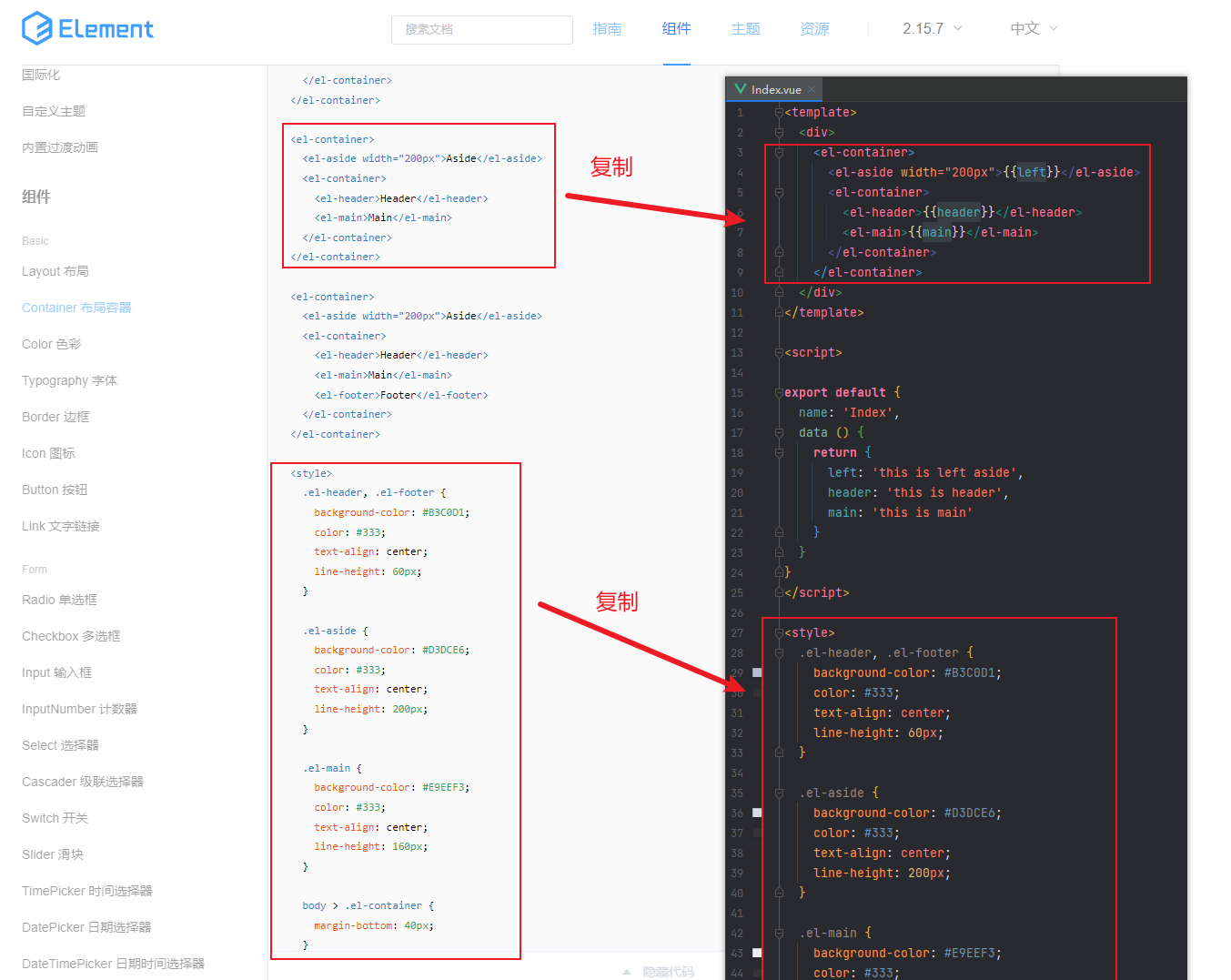Open Input 输入框 in the sidebar
Screen dimensions: 1231x980
(x=57, y=672)
